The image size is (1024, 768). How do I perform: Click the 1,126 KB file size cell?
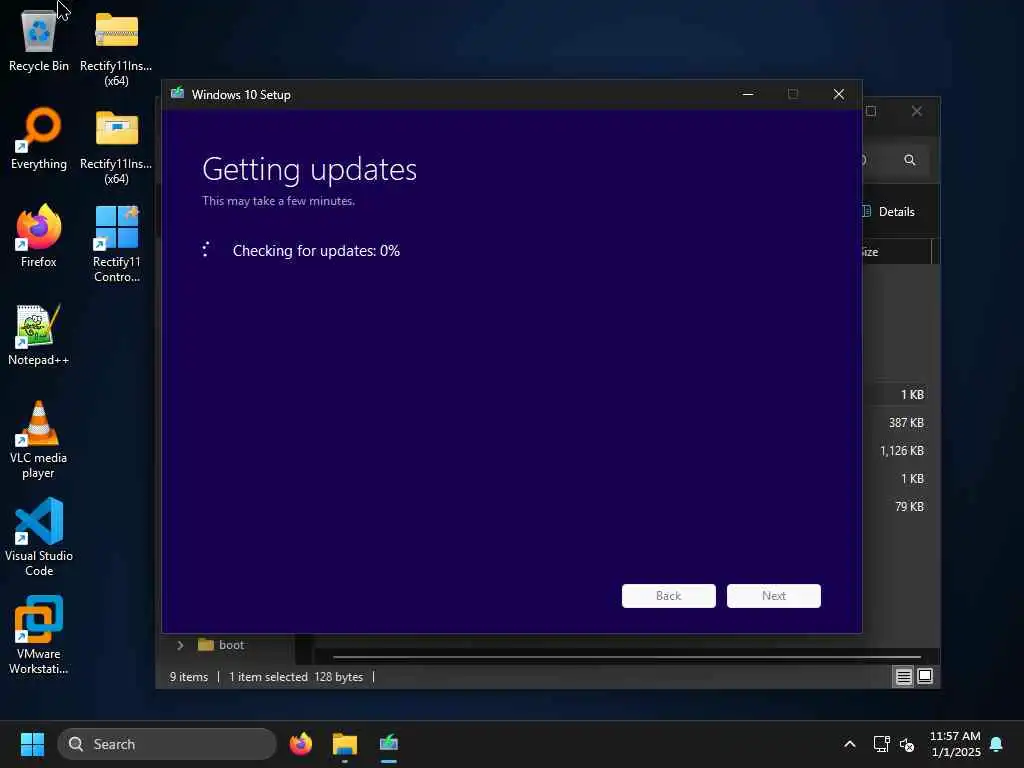[x=902, y=451]
